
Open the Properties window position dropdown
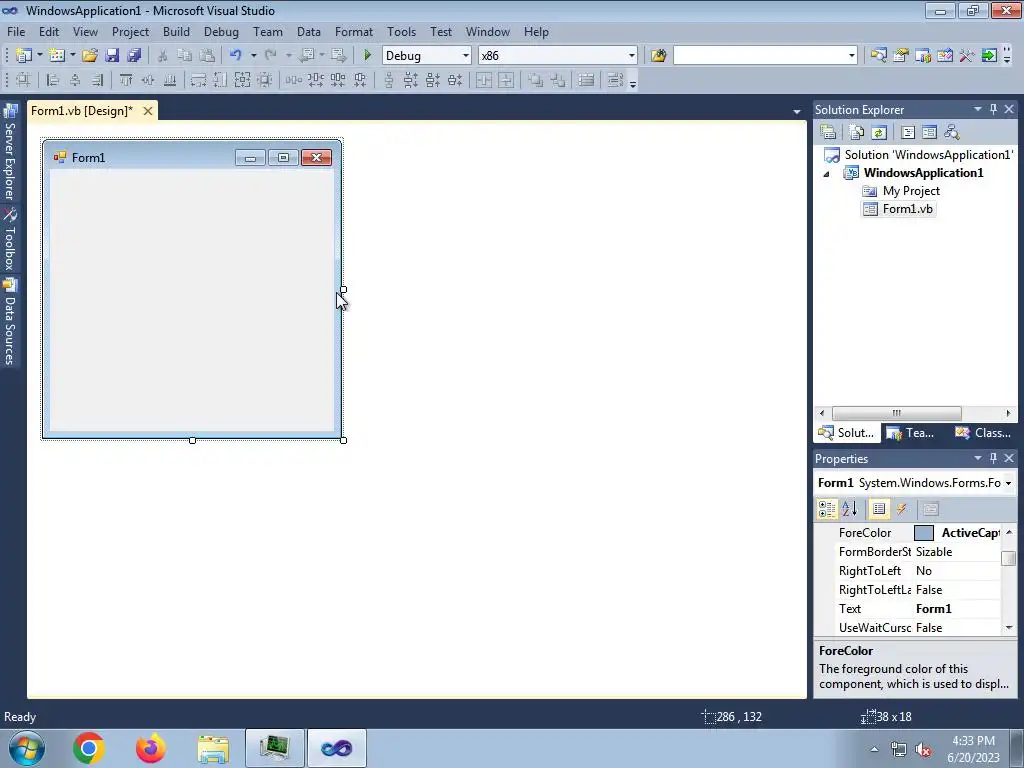(x=978, y=458)
